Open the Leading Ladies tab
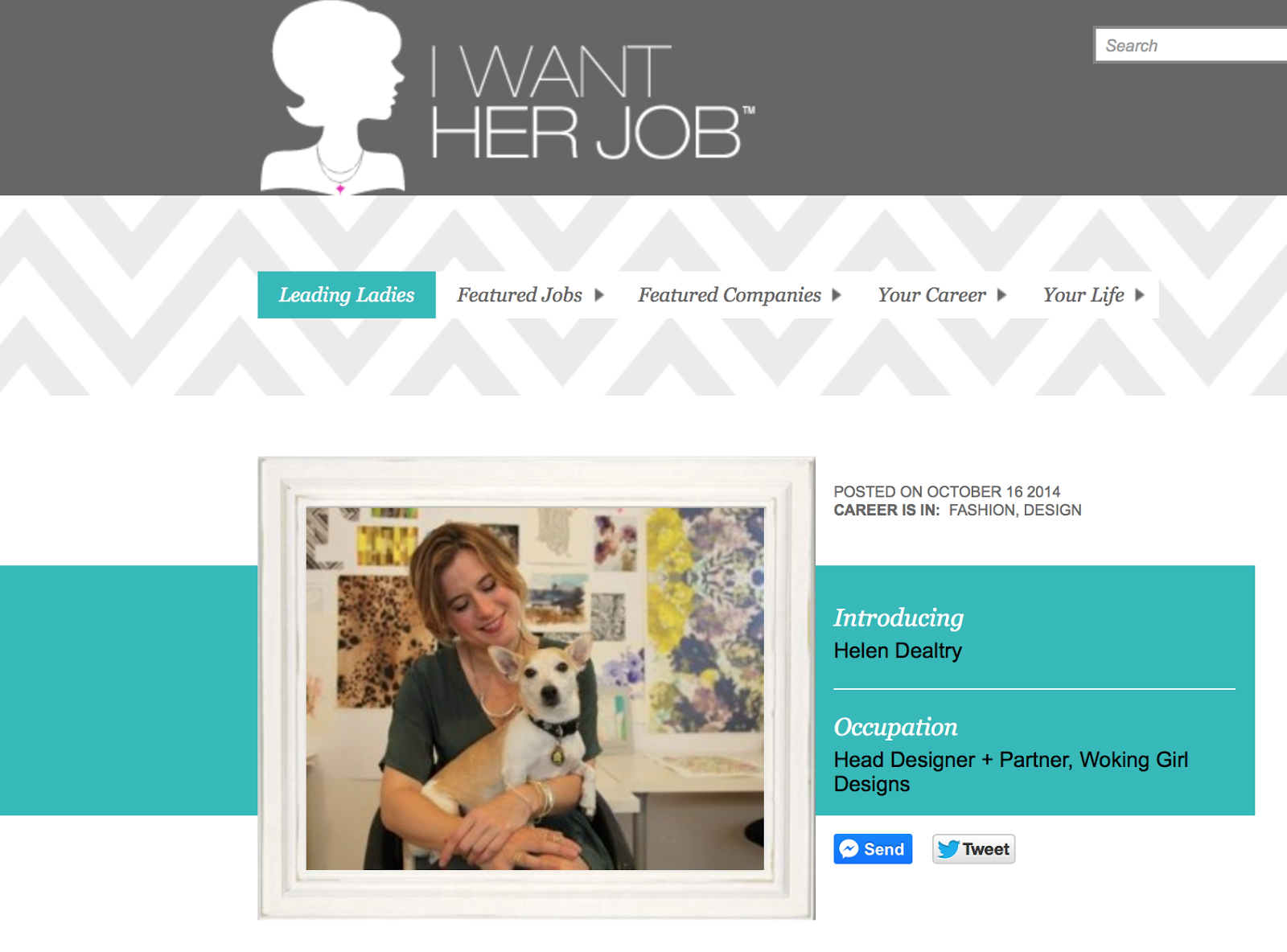Image resolution: width=1287 pixels, height=952 pixels. pyautogui.click(x=347, y=295)
